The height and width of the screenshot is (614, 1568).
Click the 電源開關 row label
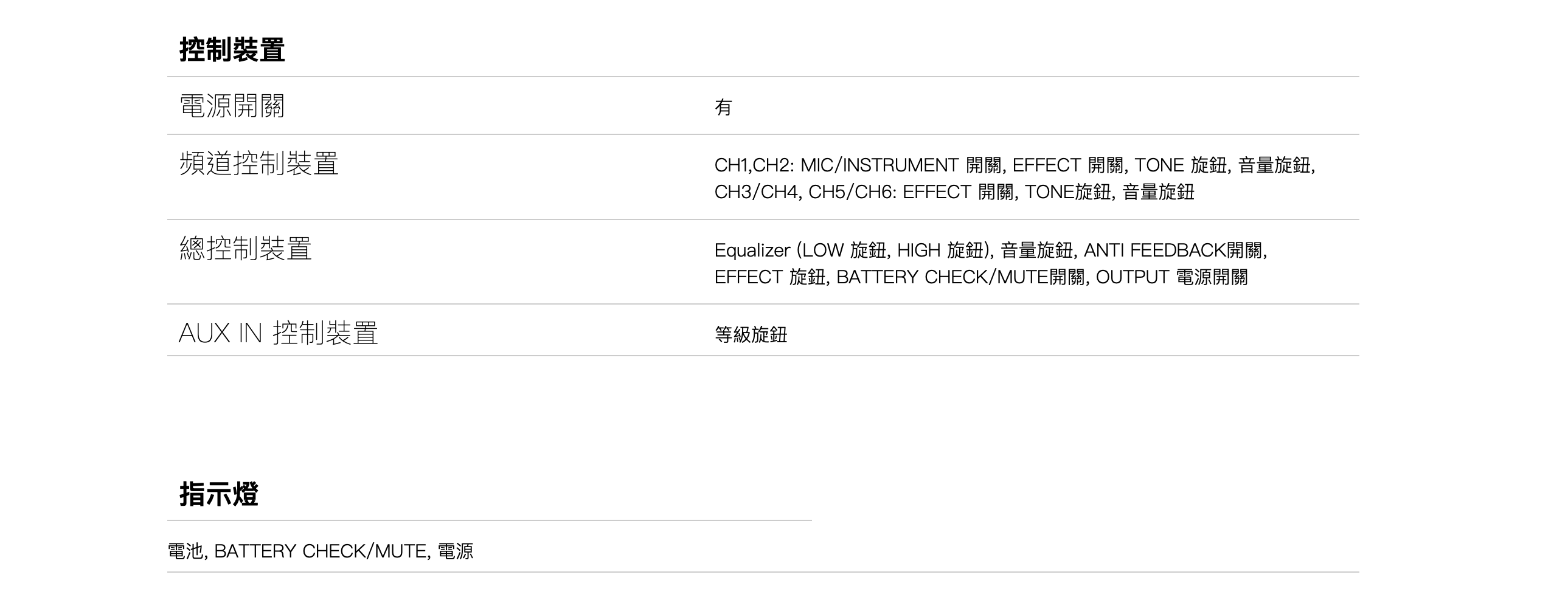tap(232, 106)
